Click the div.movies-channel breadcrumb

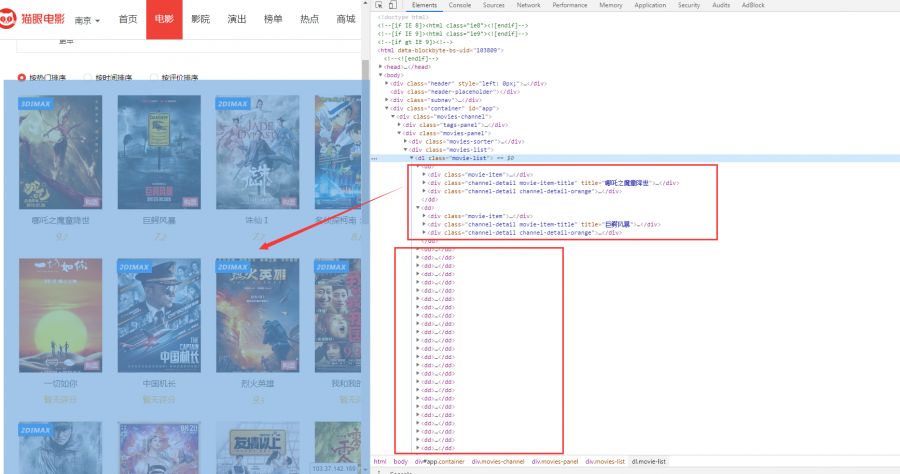pos(498,461)
